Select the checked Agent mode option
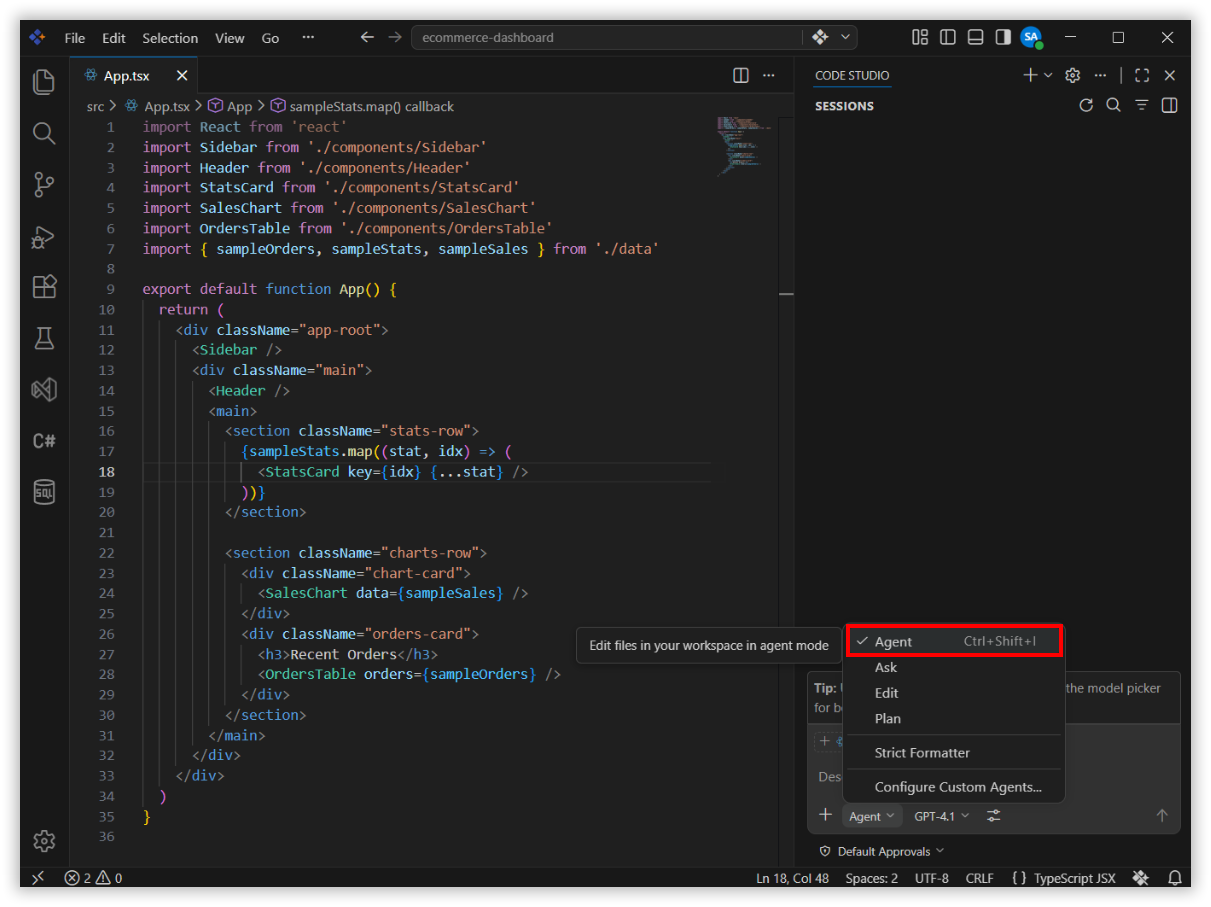This screenshot has width=1211, height=907. pos(954,641)
